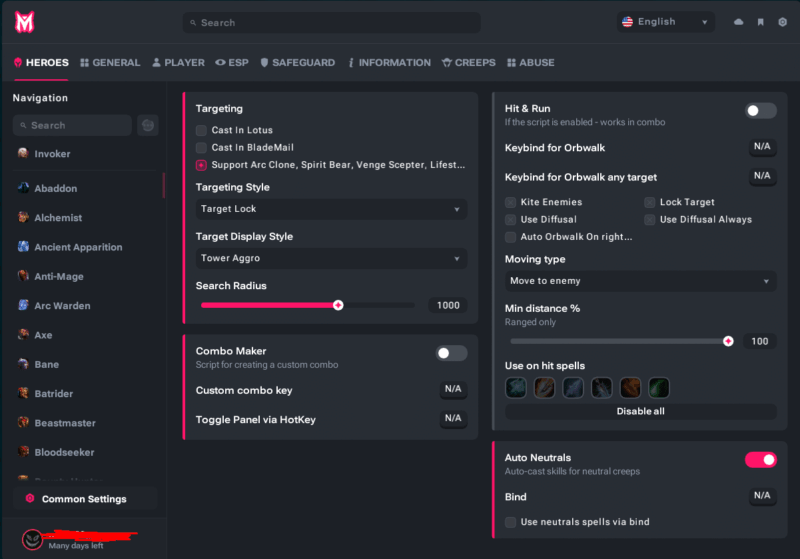Check Lock Target option
The width and height of the screenshot is (800, 559).
[x=649, y=202]
